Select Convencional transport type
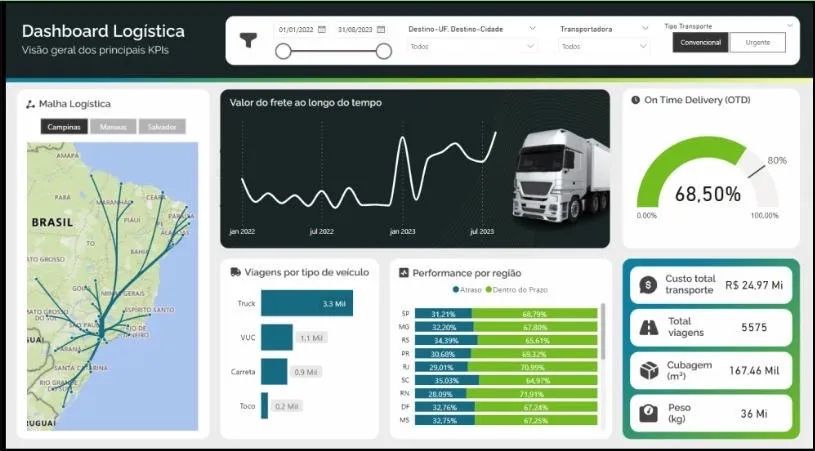Image resolution: width=815 pixels, height=451 pixels. 701,43
